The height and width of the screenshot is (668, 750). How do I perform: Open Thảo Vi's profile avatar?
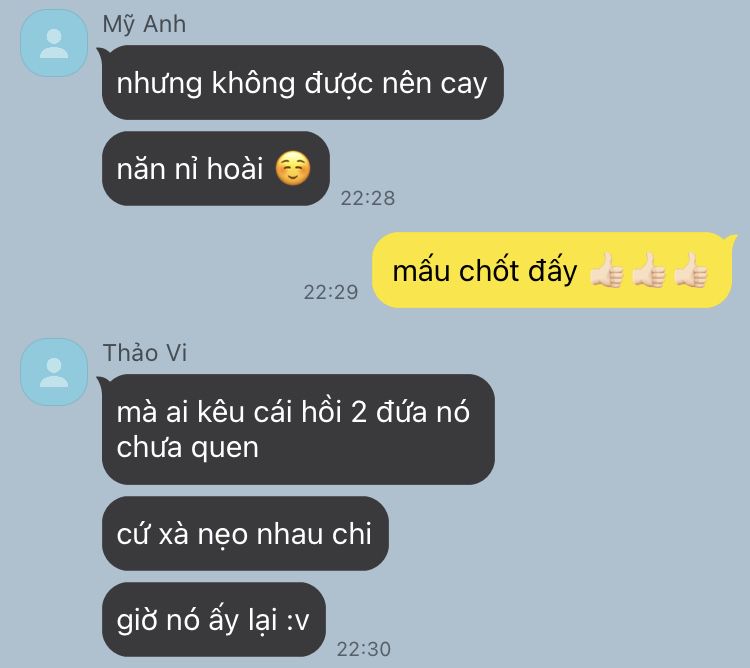(54, 372)
